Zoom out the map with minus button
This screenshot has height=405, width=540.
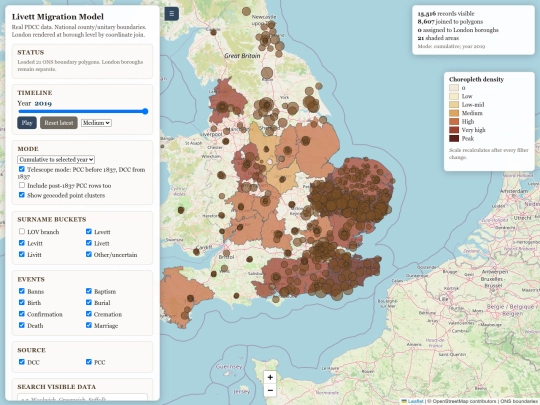point(270,390)
